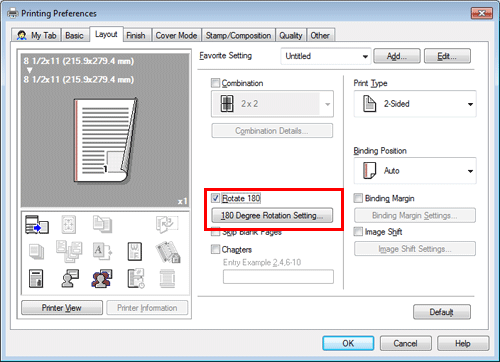Click the Auto binding position page icon
Viewport: 500px width, 362px height.
(x=370, y=171)
